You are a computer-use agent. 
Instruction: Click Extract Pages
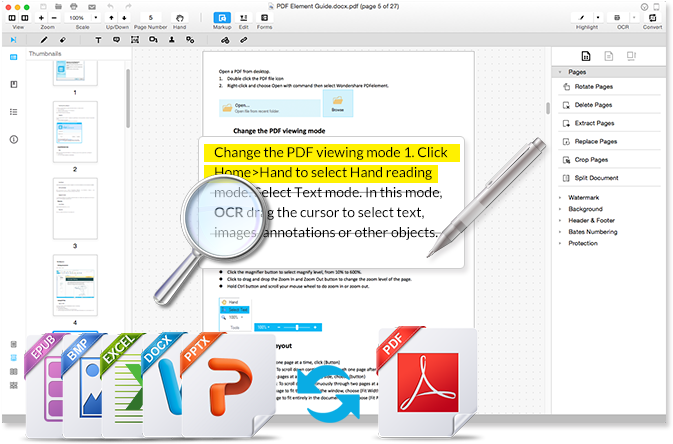point(609,123)
